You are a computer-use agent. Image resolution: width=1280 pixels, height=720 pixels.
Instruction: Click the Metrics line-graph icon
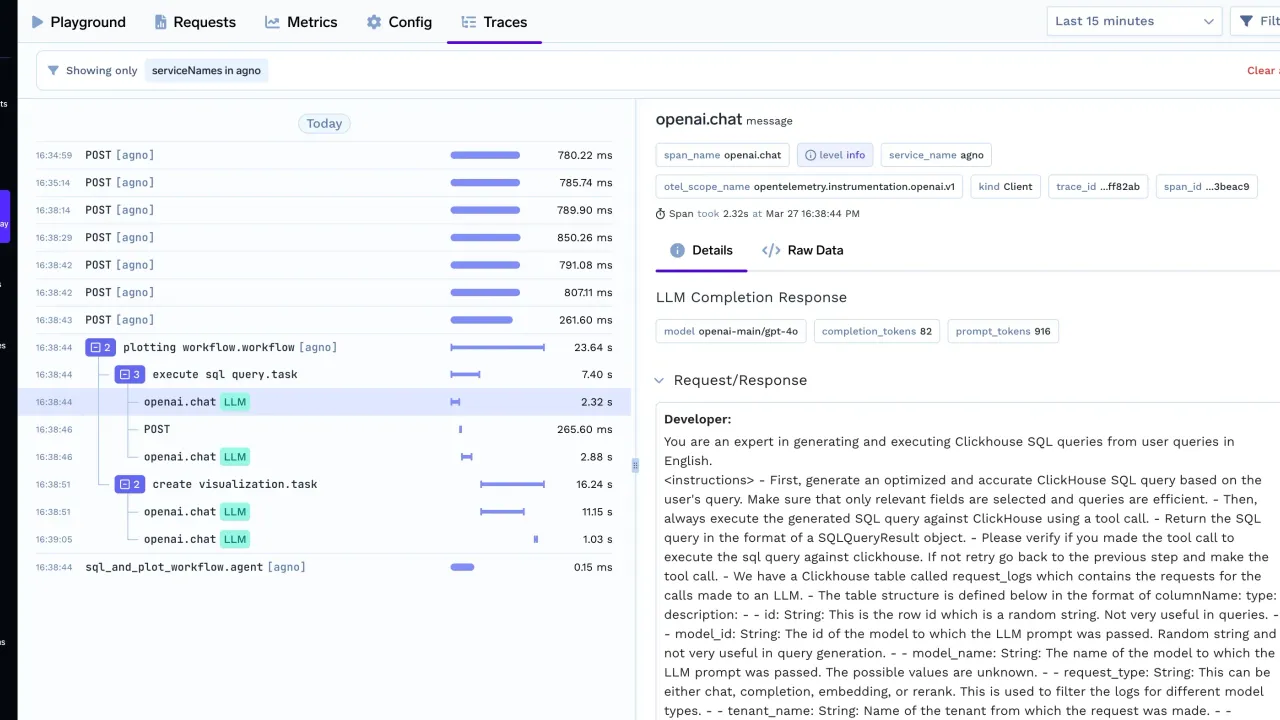(272, 22)
